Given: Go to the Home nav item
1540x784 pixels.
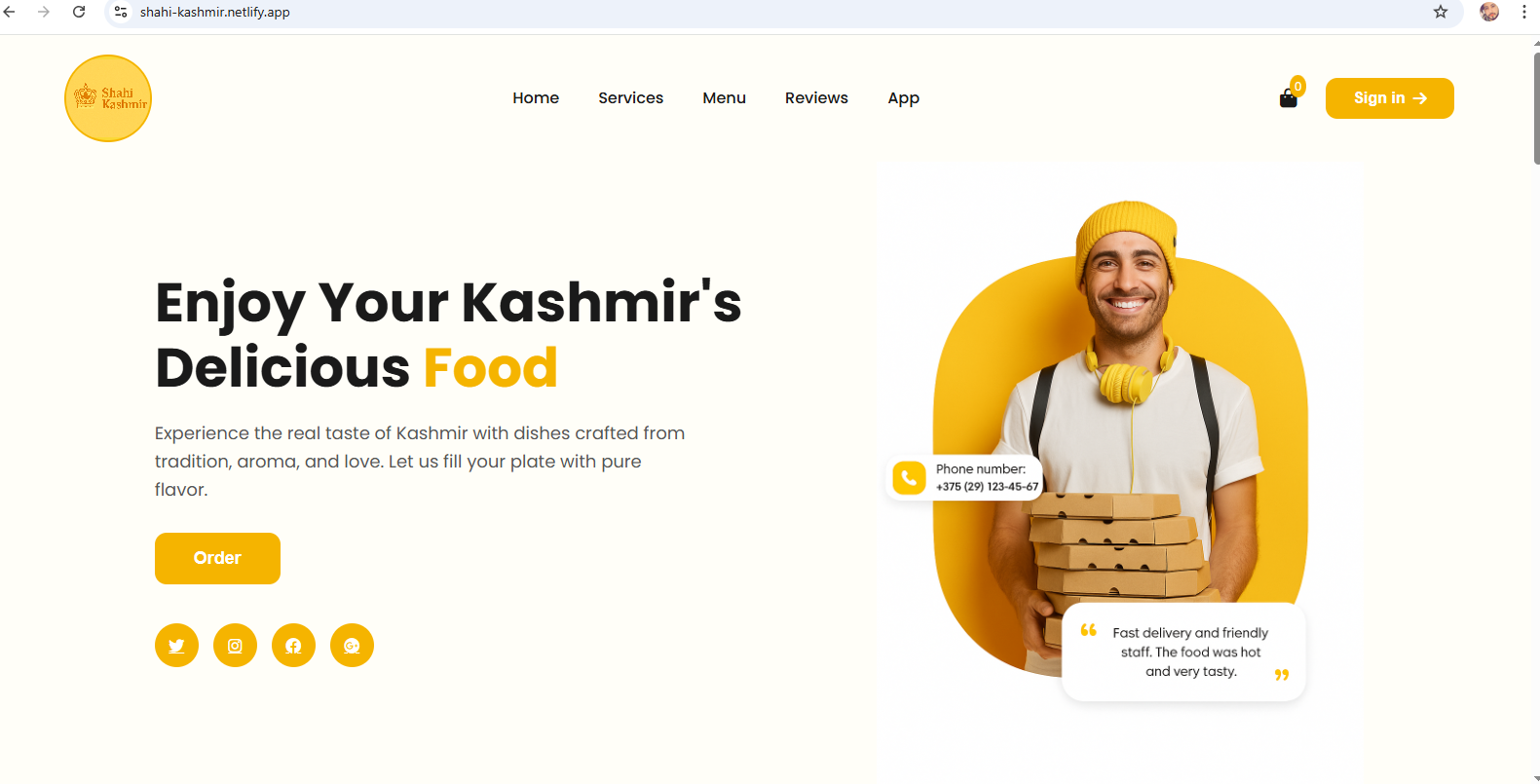Looking at the screenshot, I should coord(536,97).
